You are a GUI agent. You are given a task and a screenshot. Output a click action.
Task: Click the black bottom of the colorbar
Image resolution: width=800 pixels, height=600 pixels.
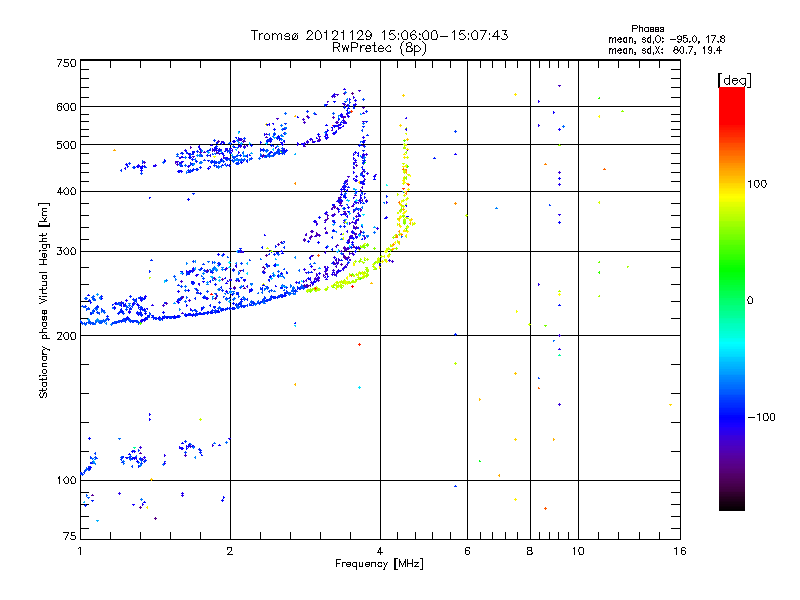pos(732,503)
